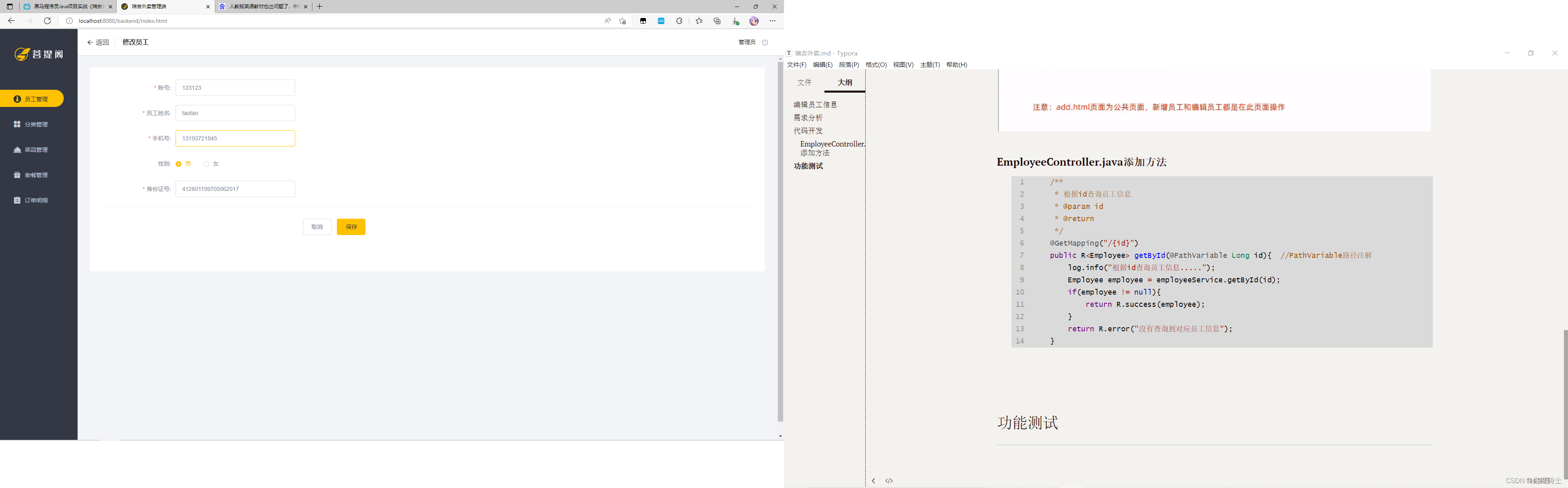This screenshot has height=488, width=1568.
Task: Click the 管理员 user label
Action: (747, 42)
